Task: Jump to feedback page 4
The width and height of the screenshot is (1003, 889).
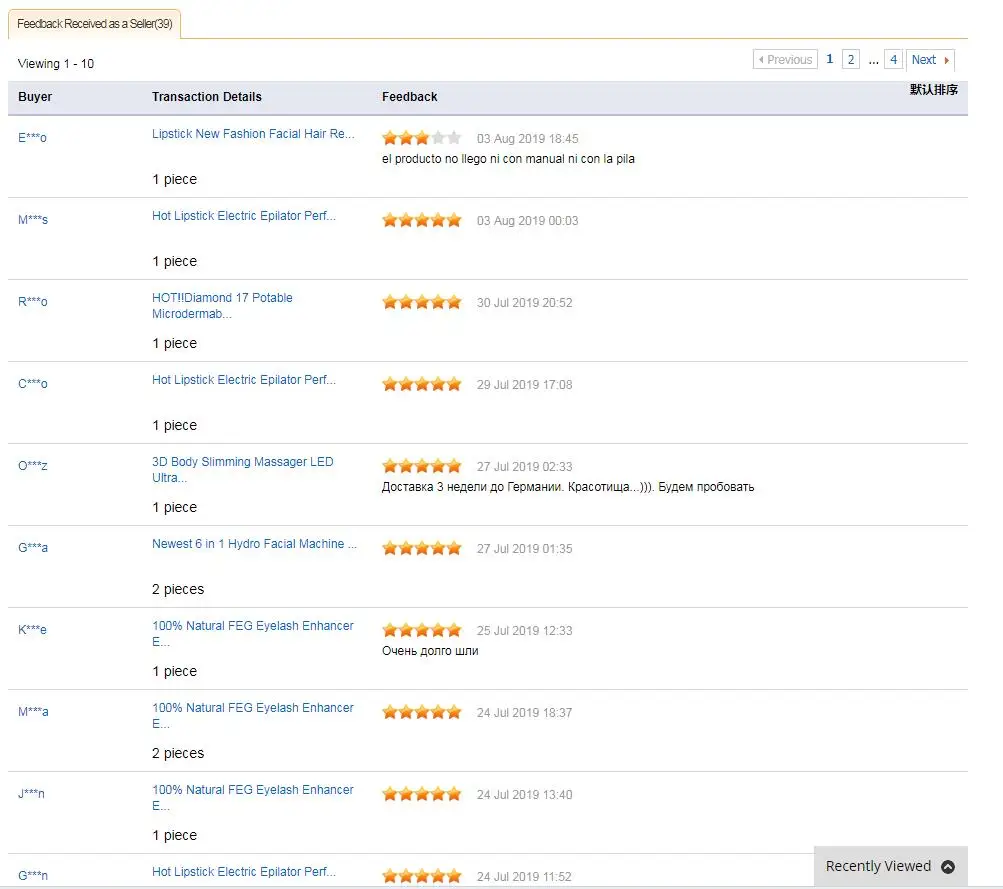Action: (x=894, y=59)
